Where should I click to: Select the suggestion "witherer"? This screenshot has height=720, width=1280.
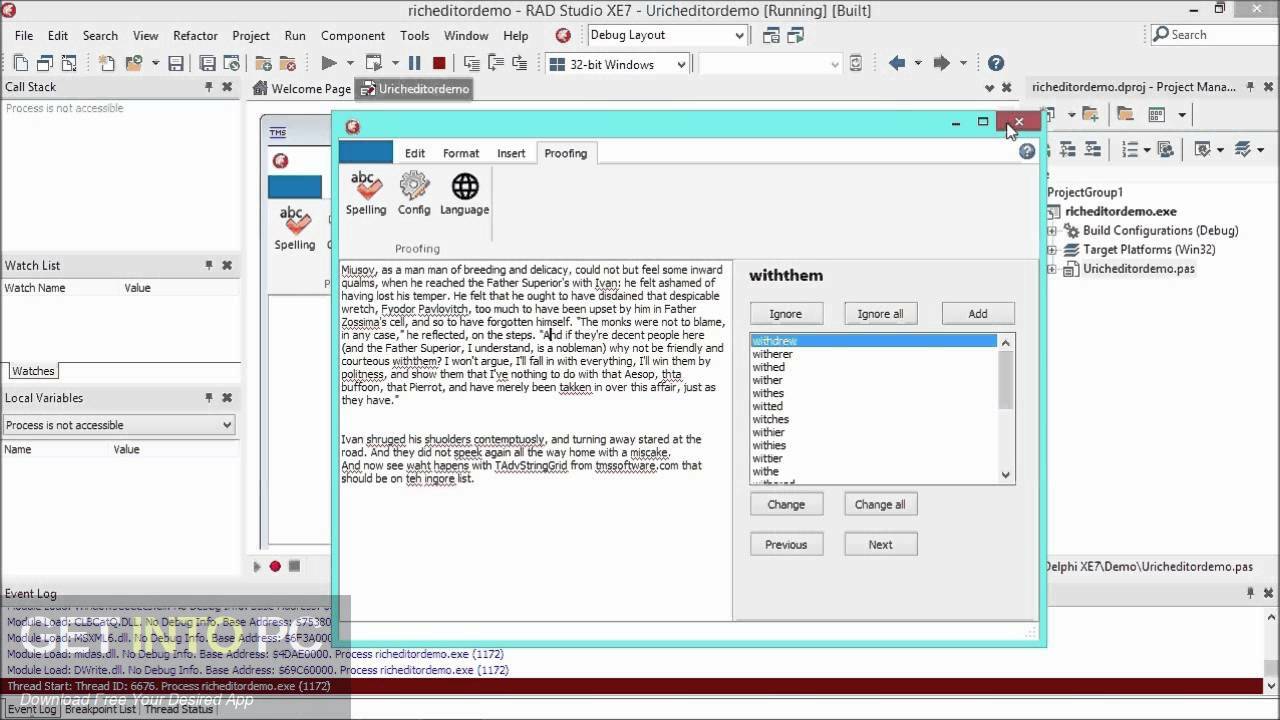tap(772, 354)
